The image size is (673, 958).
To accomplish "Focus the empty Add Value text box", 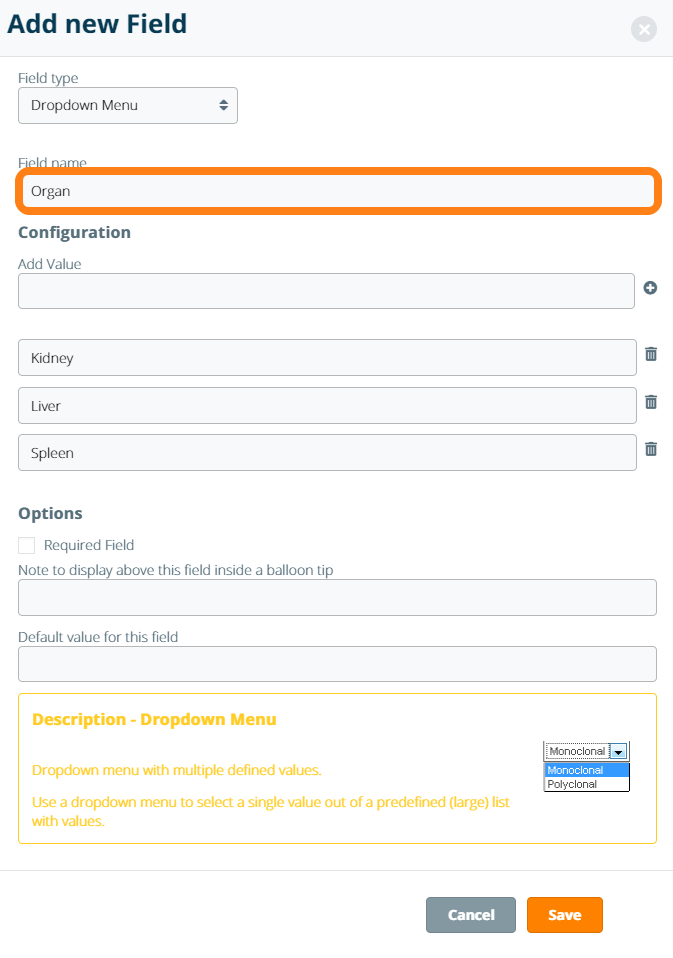I will [x=326, y=291].
